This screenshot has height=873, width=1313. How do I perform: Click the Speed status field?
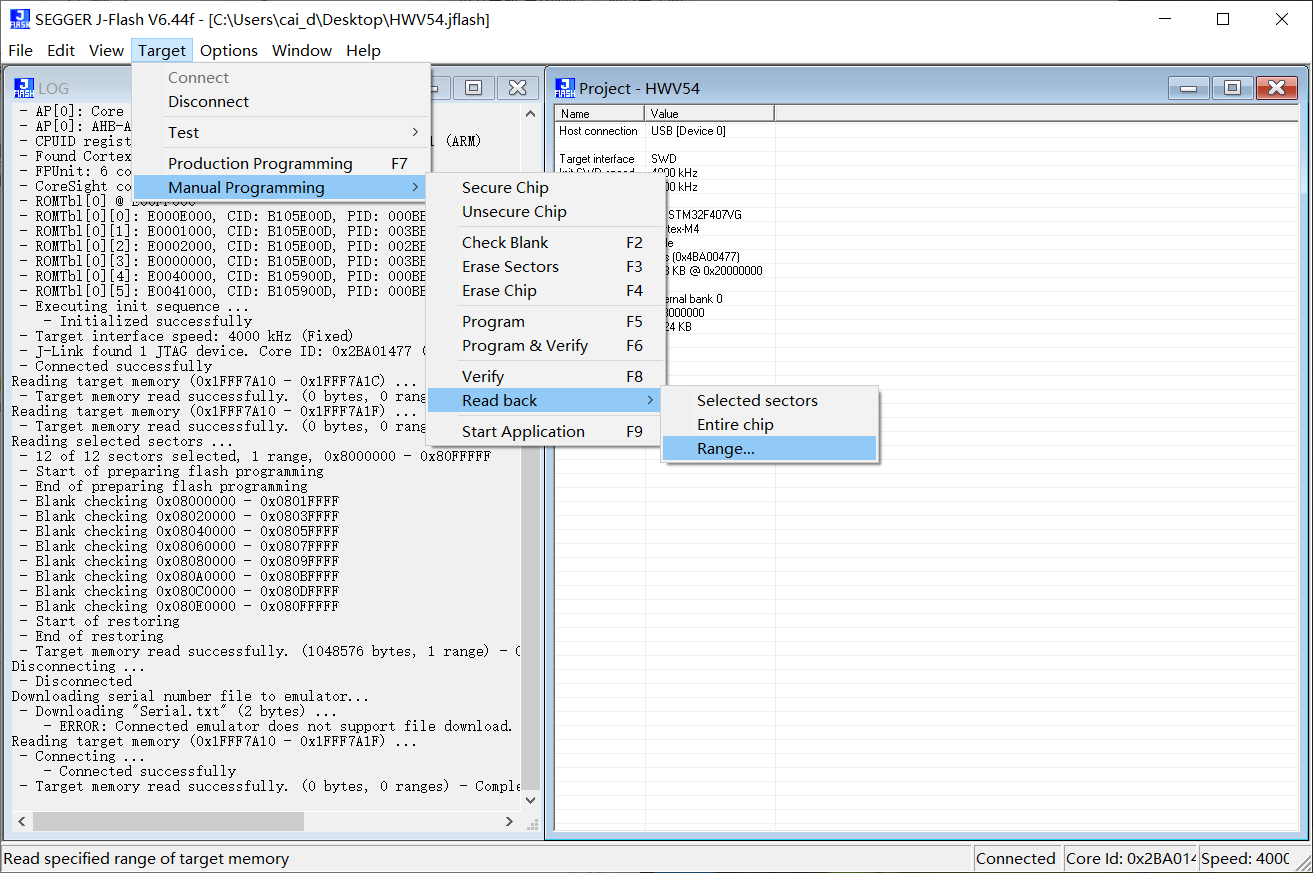[1245, 859]
